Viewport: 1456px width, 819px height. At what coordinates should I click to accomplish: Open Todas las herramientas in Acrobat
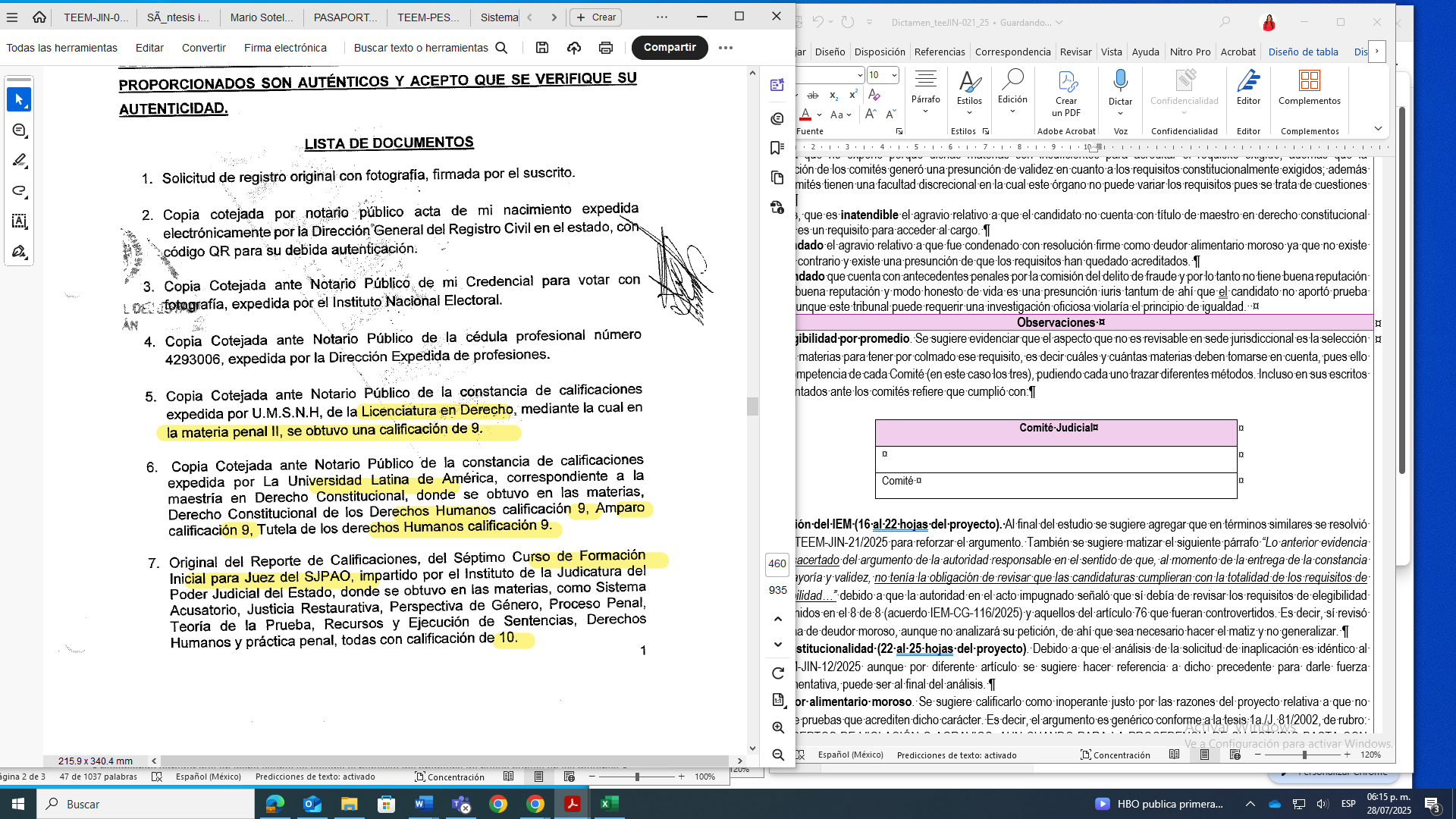(62, 48)
